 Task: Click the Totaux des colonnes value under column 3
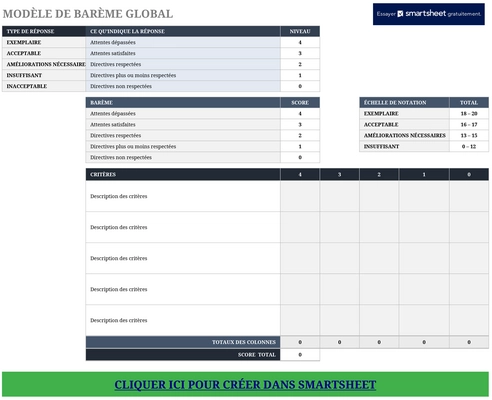point(340,342)
